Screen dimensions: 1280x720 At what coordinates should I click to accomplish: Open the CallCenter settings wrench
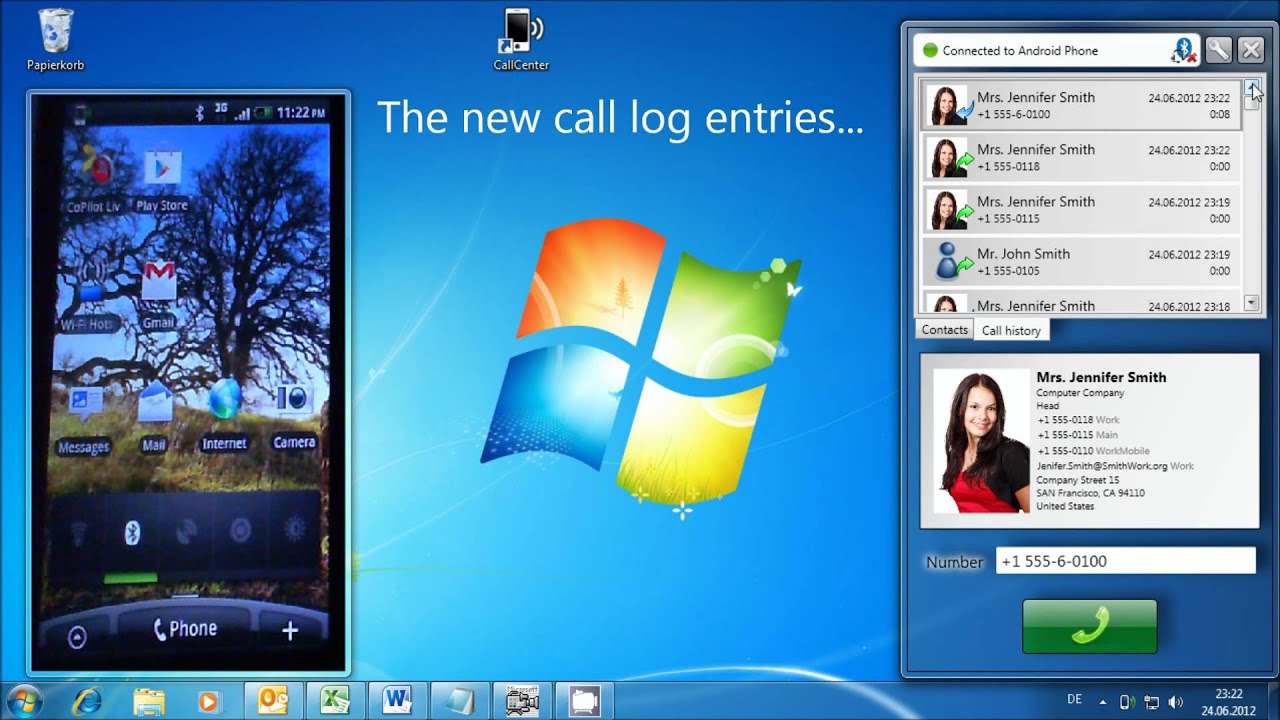pyautogui.click(x=1218, y=50)
